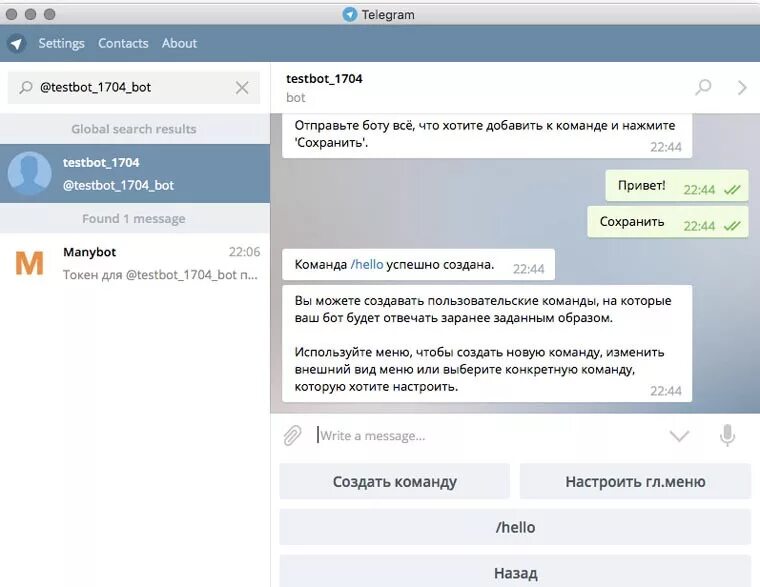Attach a file with the paperclip icon
The height and width of the screenshot is (587, 760).
pos(292,435)
